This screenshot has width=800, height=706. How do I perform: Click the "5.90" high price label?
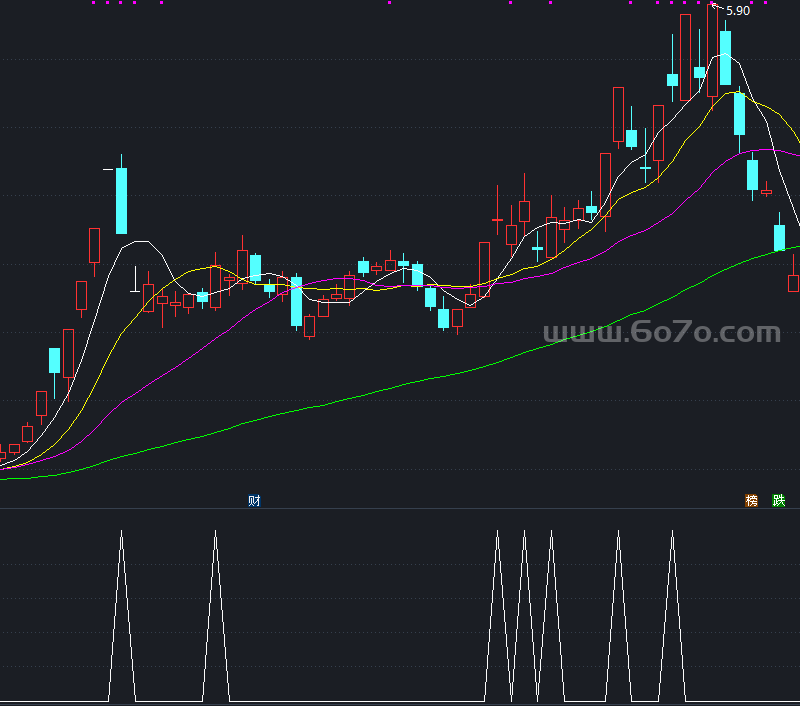(x=738, y=11)
